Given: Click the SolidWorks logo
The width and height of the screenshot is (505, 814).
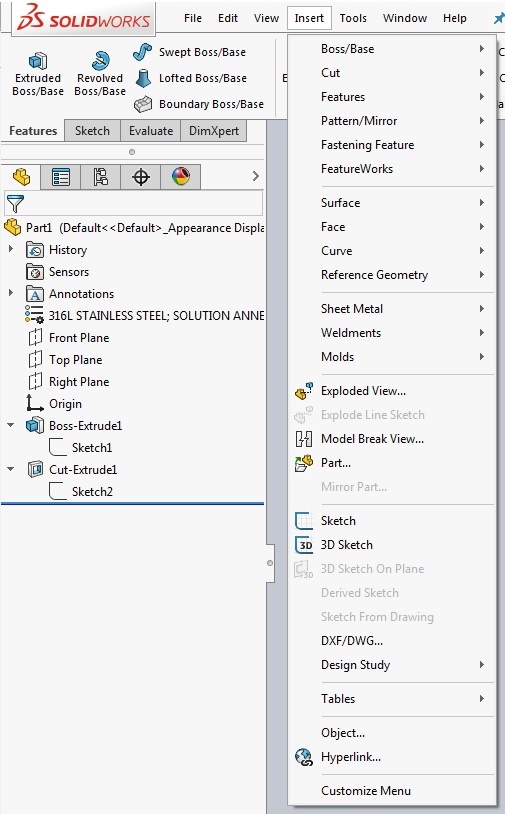Looking at the screenshot, I should tap(84, 18).
